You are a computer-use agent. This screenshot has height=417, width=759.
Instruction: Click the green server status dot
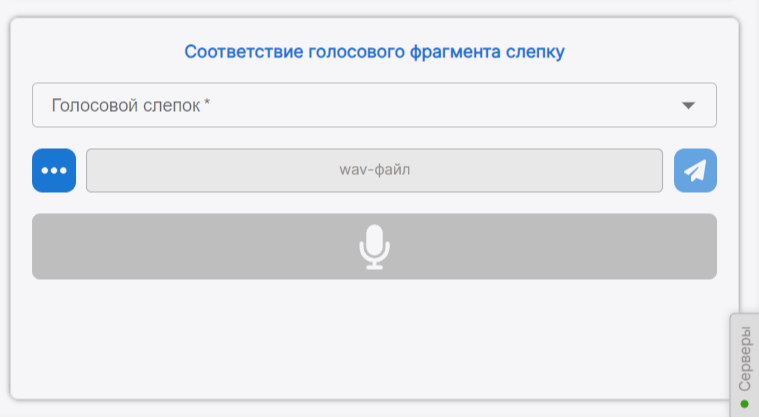click(744, 404)
